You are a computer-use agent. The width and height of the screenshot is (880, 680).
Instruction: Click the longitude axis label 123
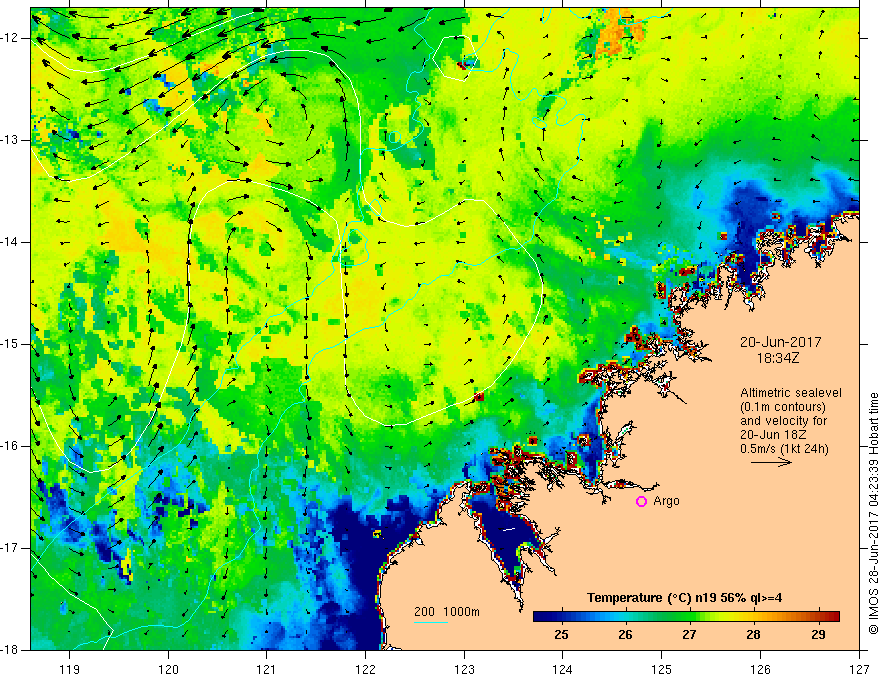pyautogui.click(x=464, y=669)
